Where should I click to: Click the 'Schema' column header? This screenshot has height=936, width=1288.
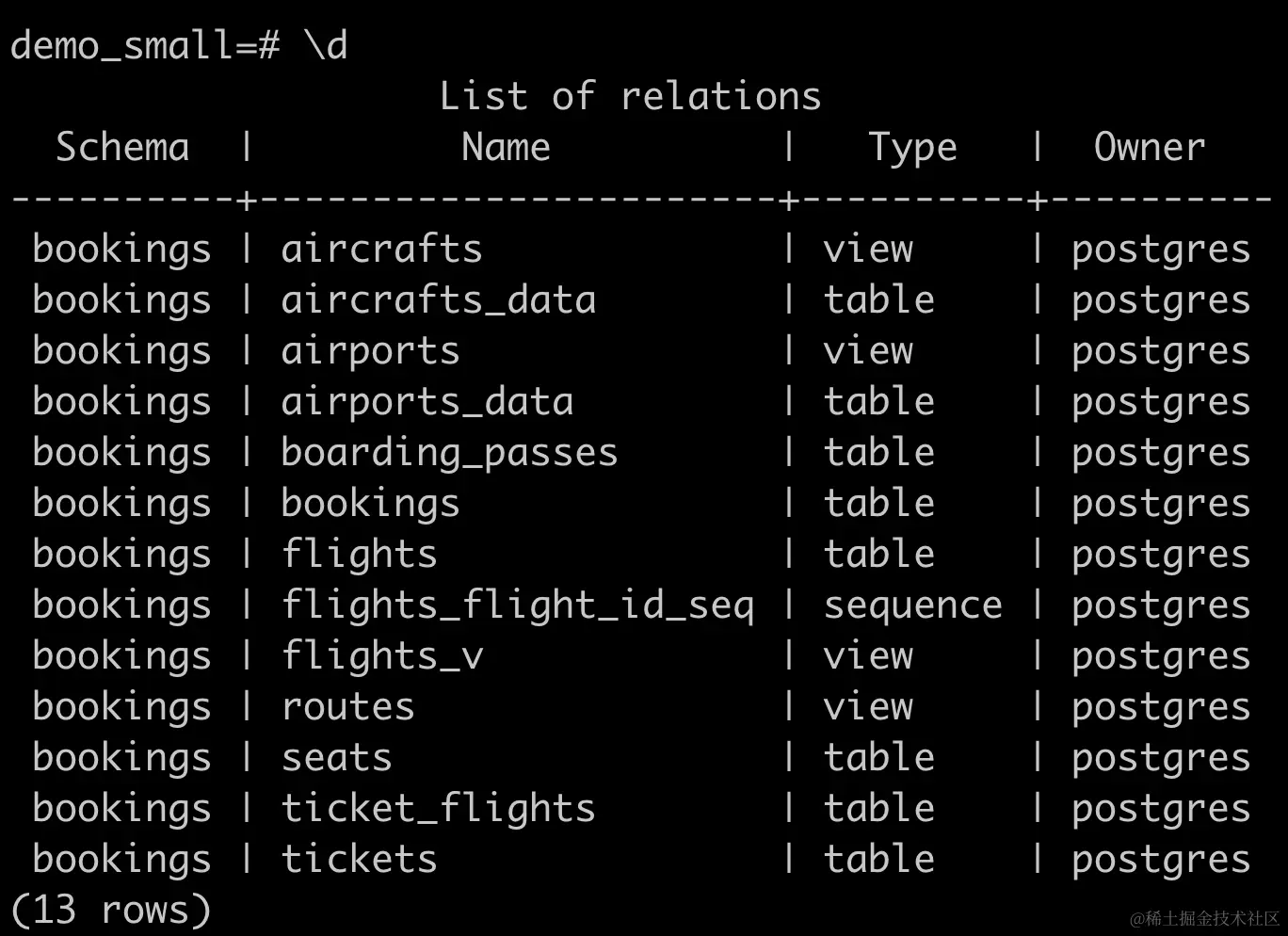tap(122, 148)
